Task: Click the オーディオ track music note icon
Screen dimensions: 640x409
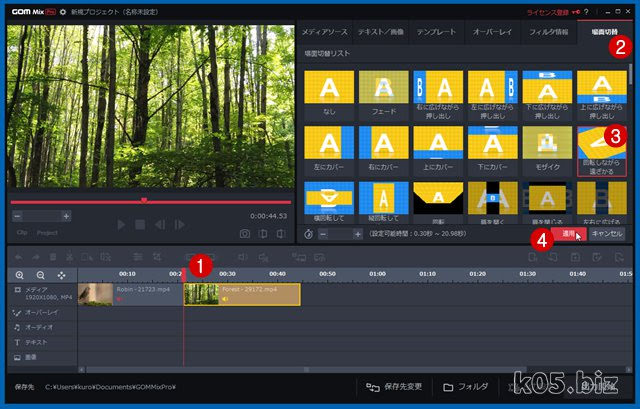Action: pyautogui.click(x=17, y=327)
